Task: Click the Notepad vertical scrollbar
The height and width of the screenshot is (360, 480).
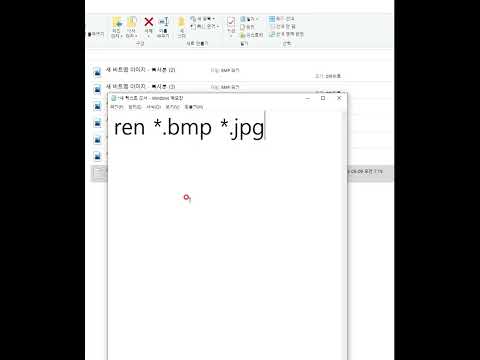Action: click(x=344, y=236)
